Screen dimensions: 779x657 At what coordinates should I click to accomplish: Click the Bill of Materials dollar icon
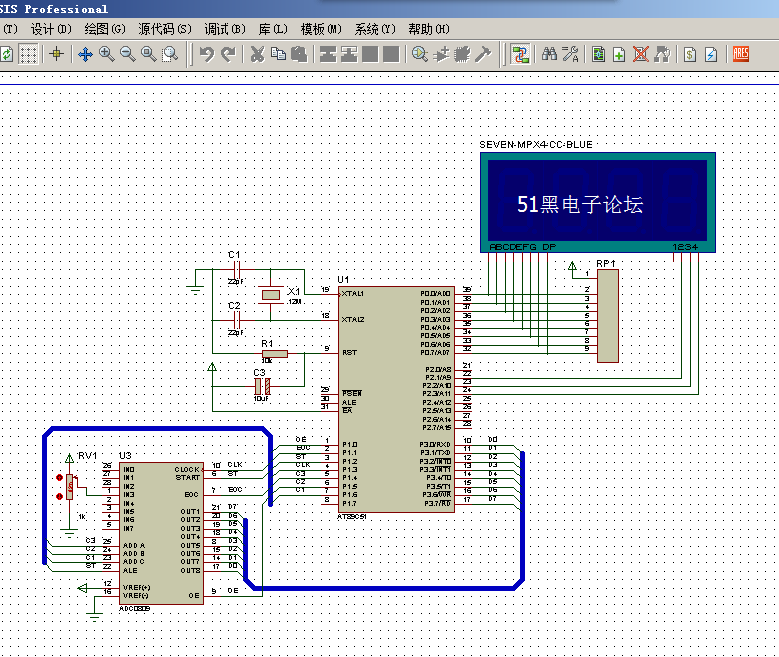690,54
